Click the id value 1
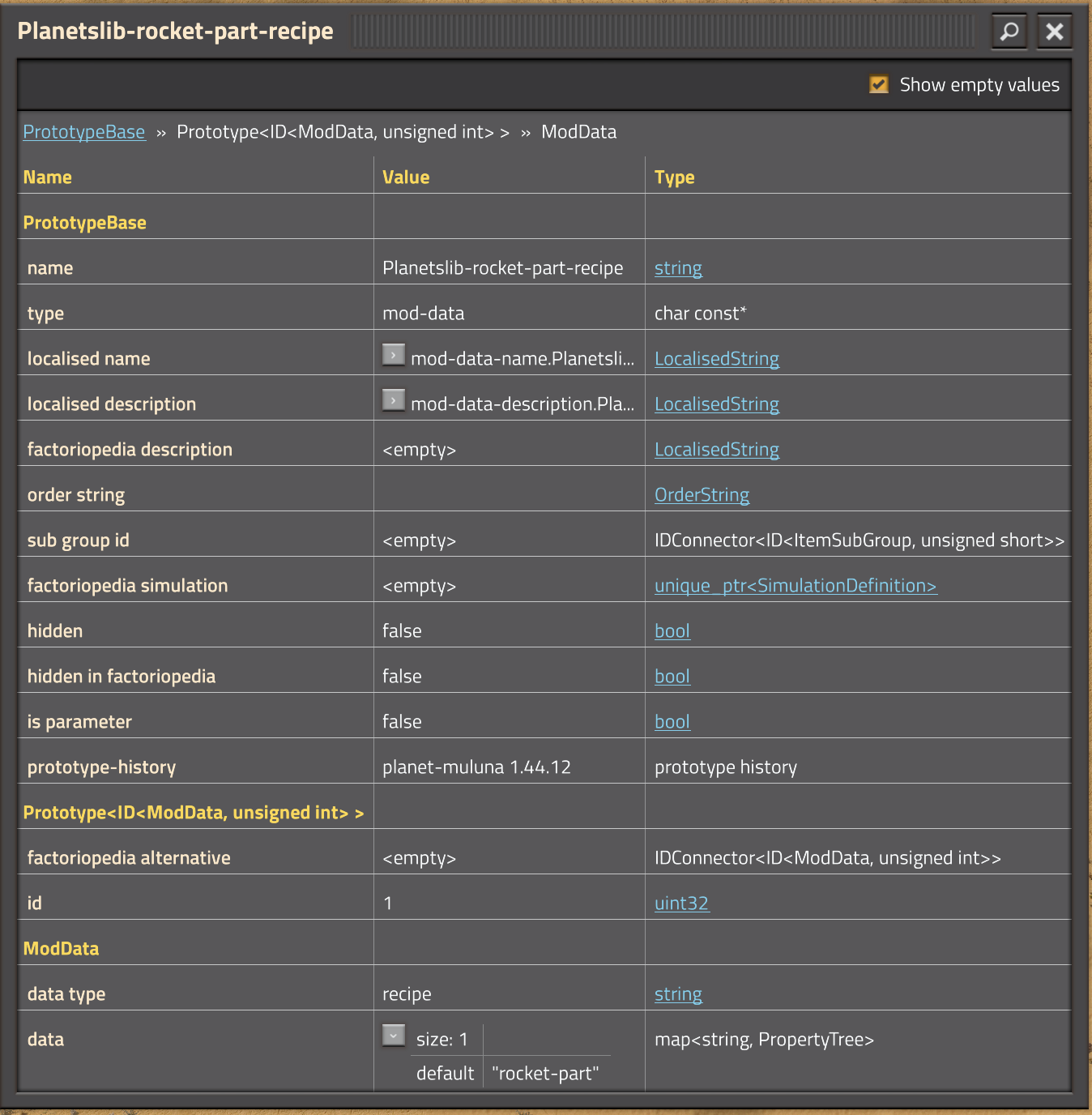 [x=388, y=904]
